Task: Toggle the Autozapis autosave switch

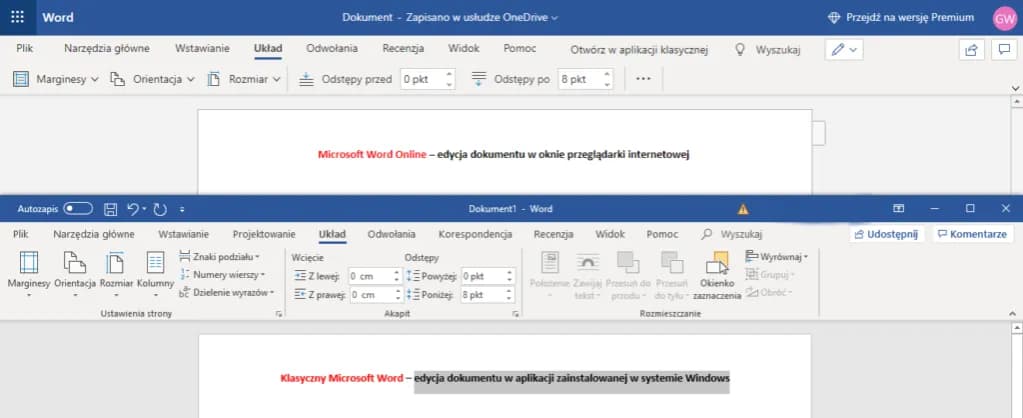Action: point(77,209)
